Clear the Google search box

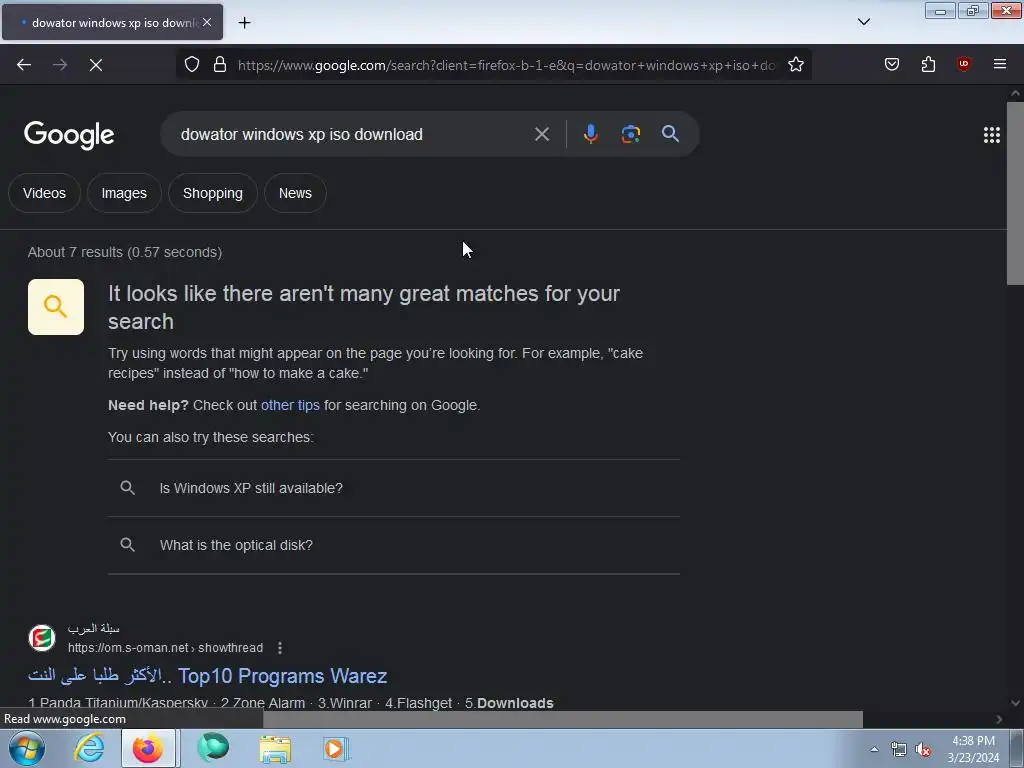(x=541, y=135)
